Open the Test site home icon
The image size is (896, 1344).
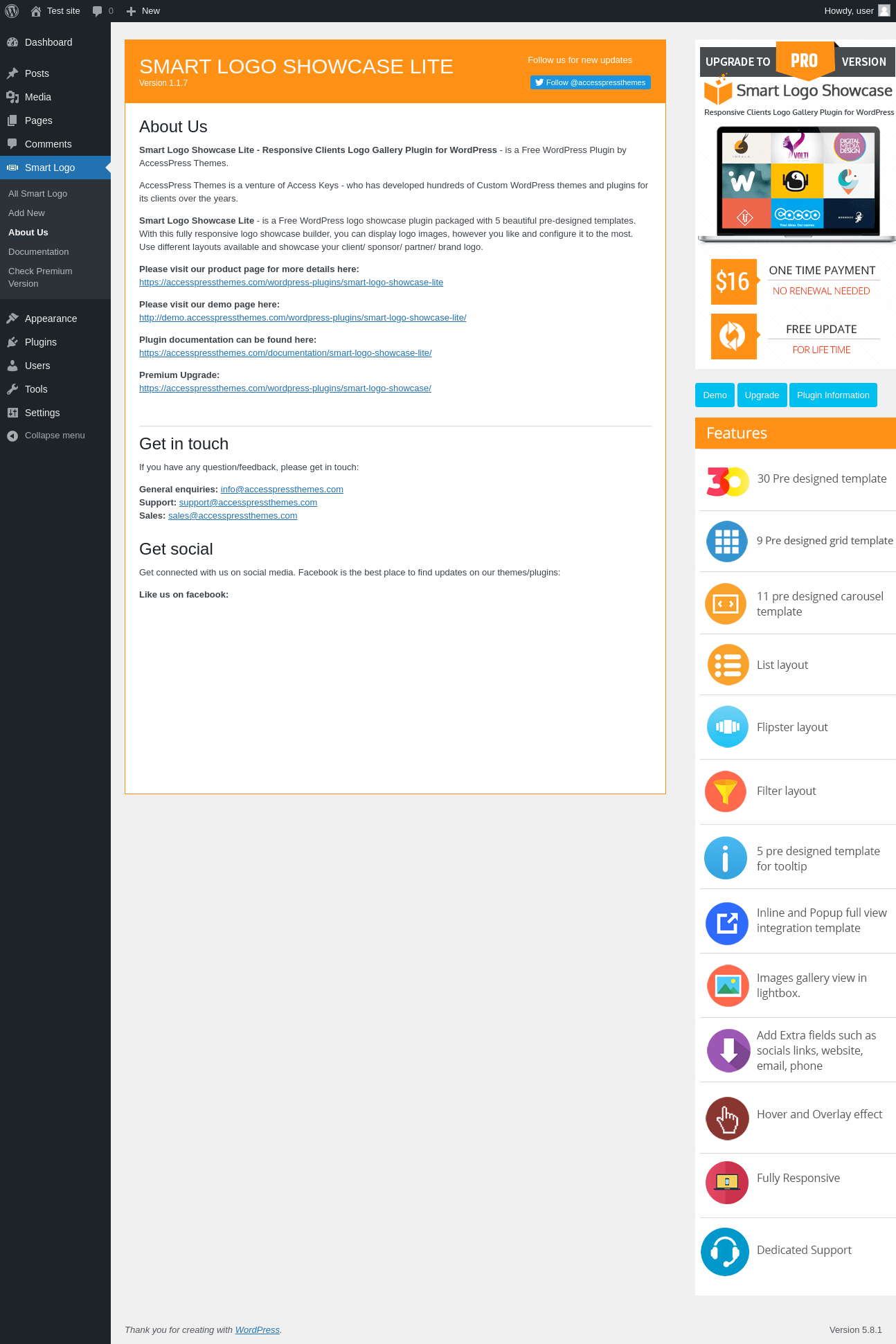click(x=36, y=11)
